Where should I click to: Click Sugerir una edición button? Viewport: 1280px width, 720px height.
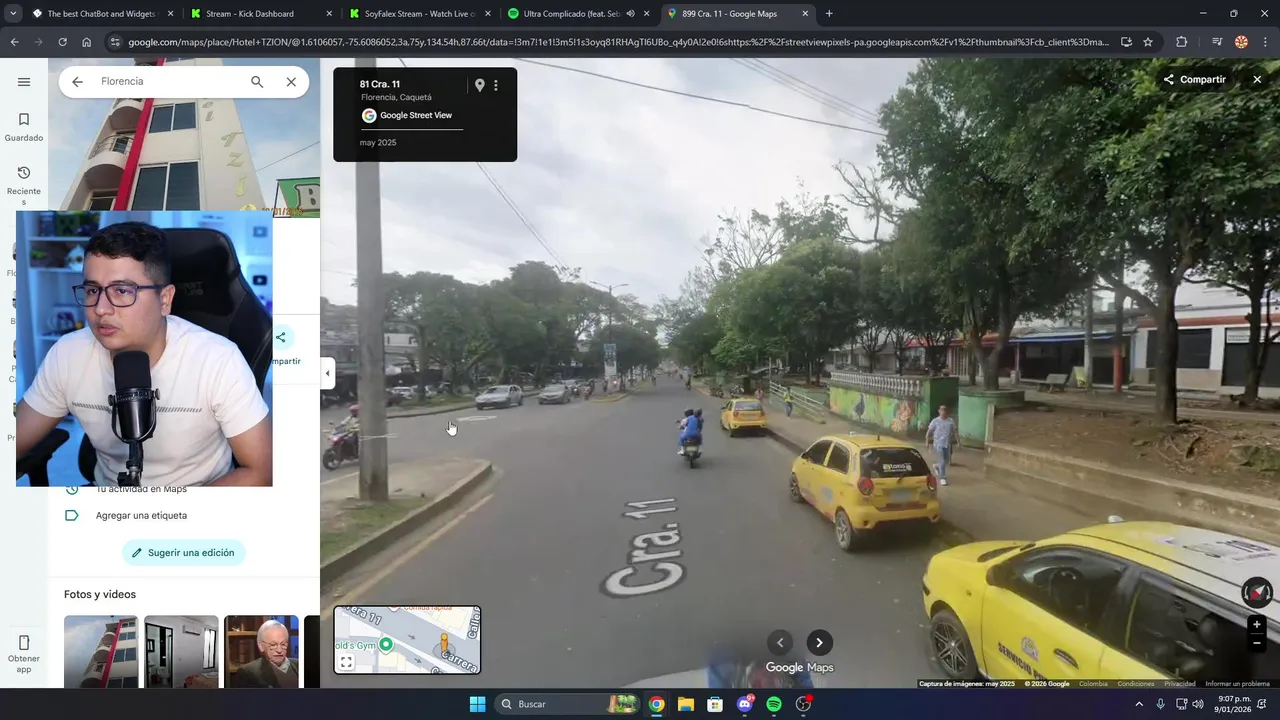184,553
